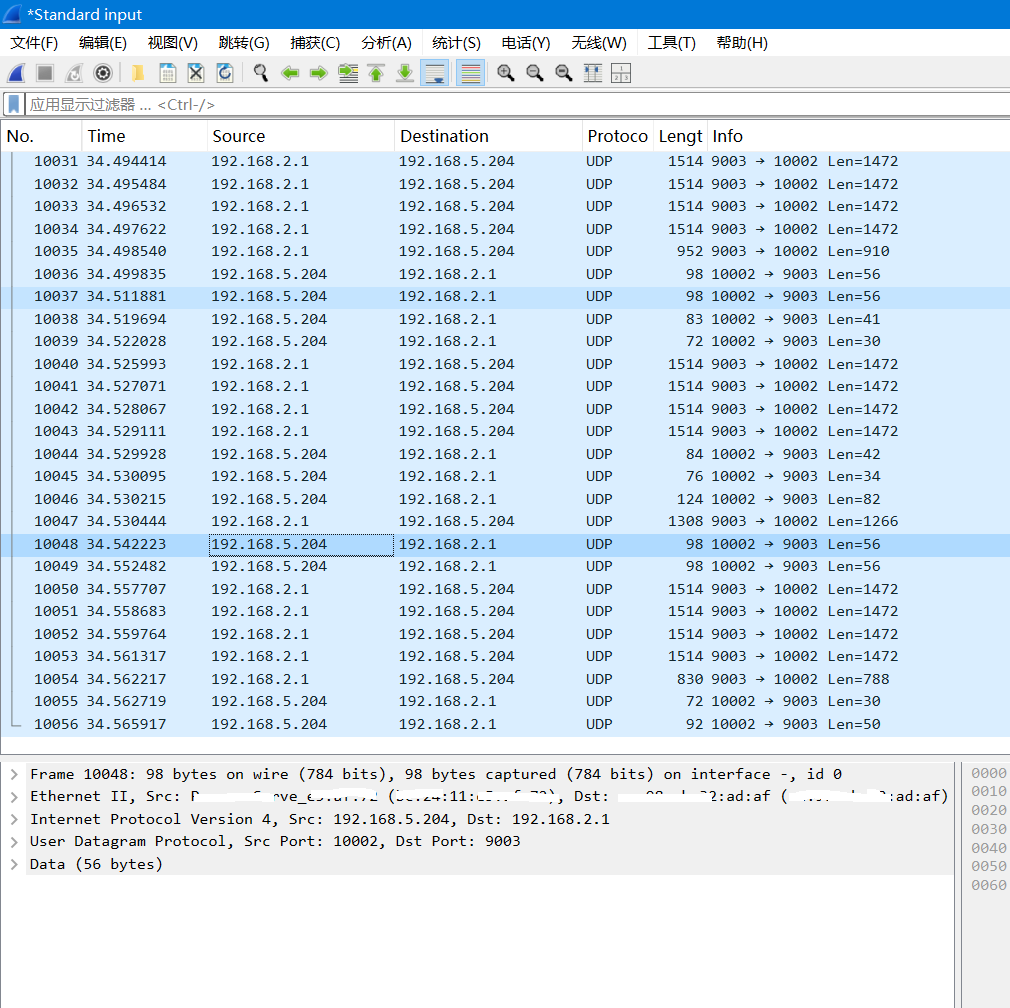Stop the running packet capture
The image size is (1010, 1008).
pos(45,73)
